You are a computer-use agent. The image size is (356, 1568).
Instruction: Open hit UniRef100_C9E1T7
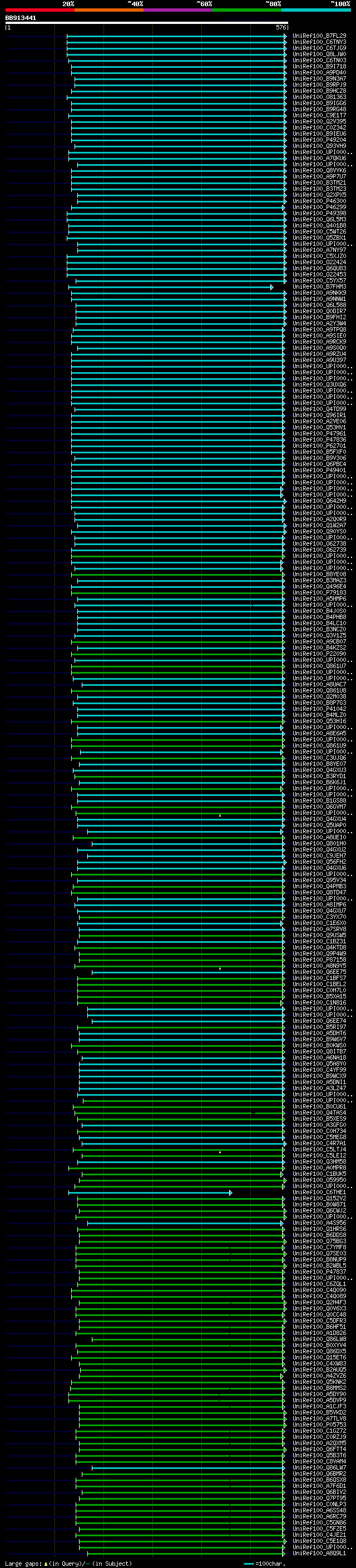[319, 116]
